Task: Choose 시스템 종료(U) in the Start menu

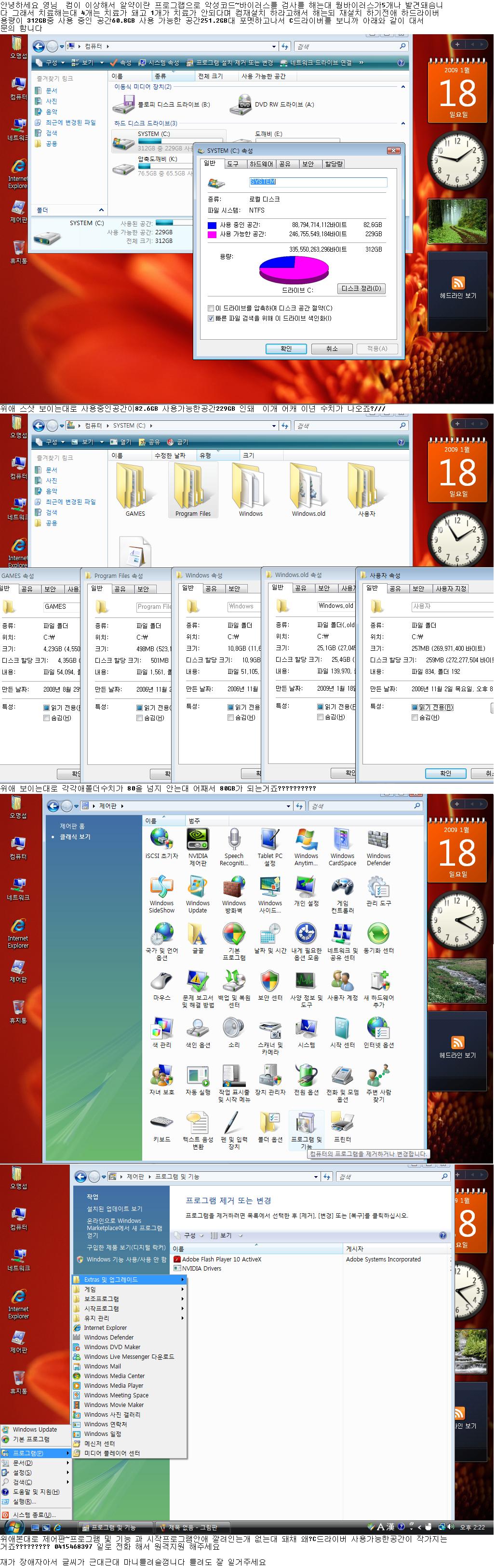Action: point(35,1515)
